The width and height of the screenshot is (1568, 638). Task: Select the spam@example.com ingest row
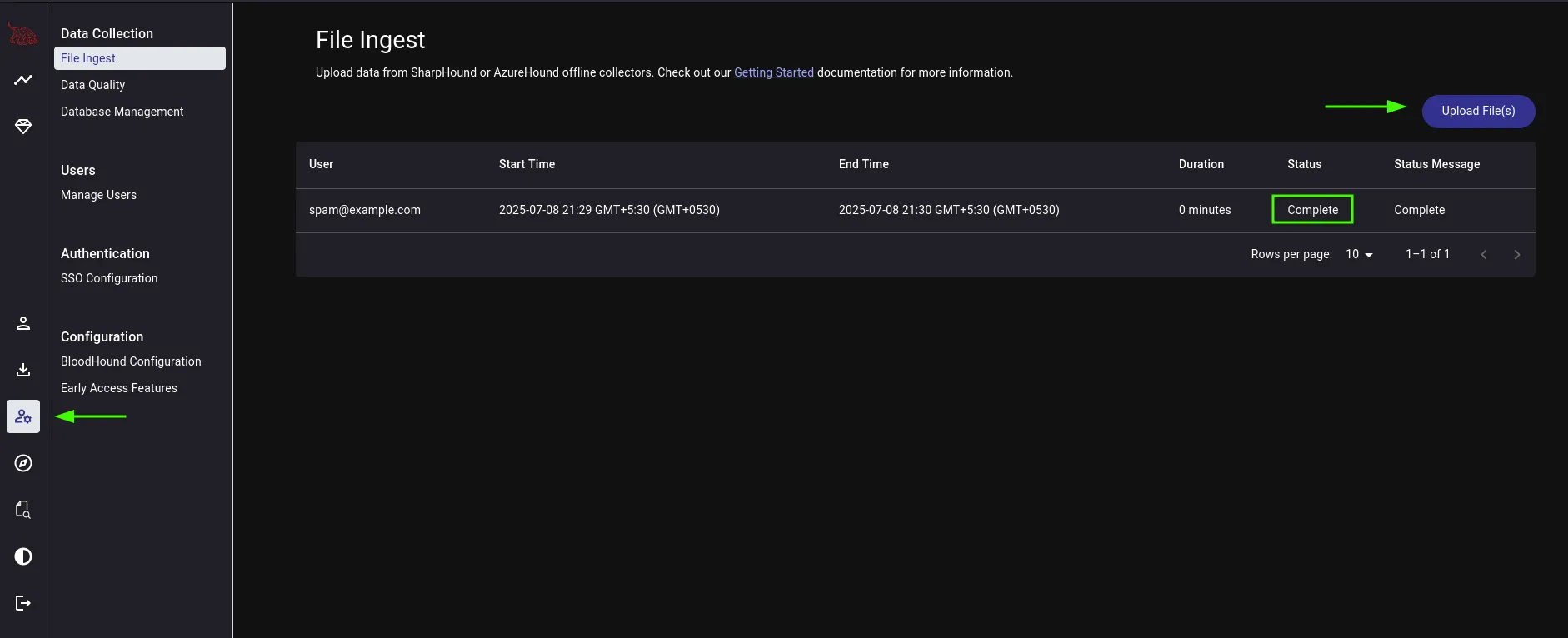(x=915, y=210)
